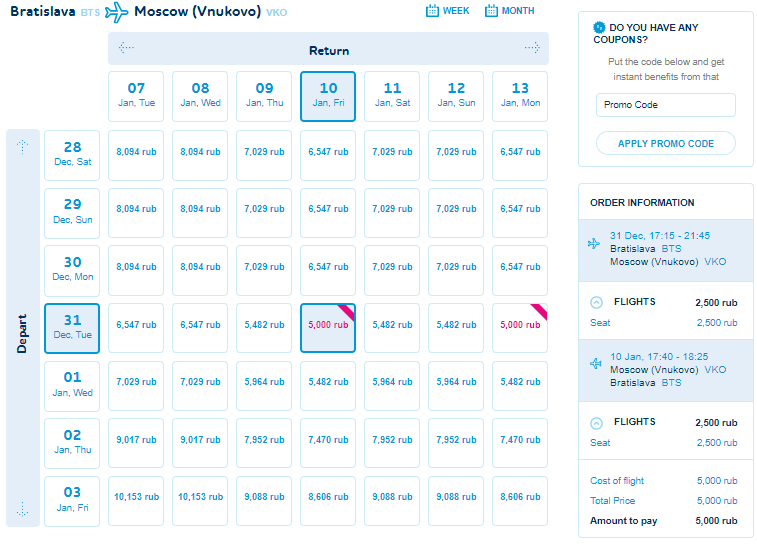Click the Moscow (Vnukovo) destination title
The image size is (757, 544).
197,11
